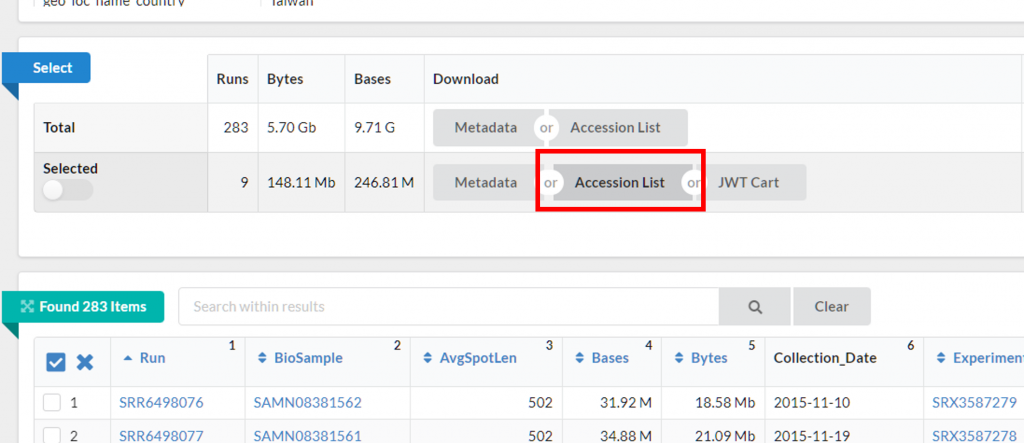Download Metadata for Selected runs
The image size is (1024, 443).
coord(486,182)
